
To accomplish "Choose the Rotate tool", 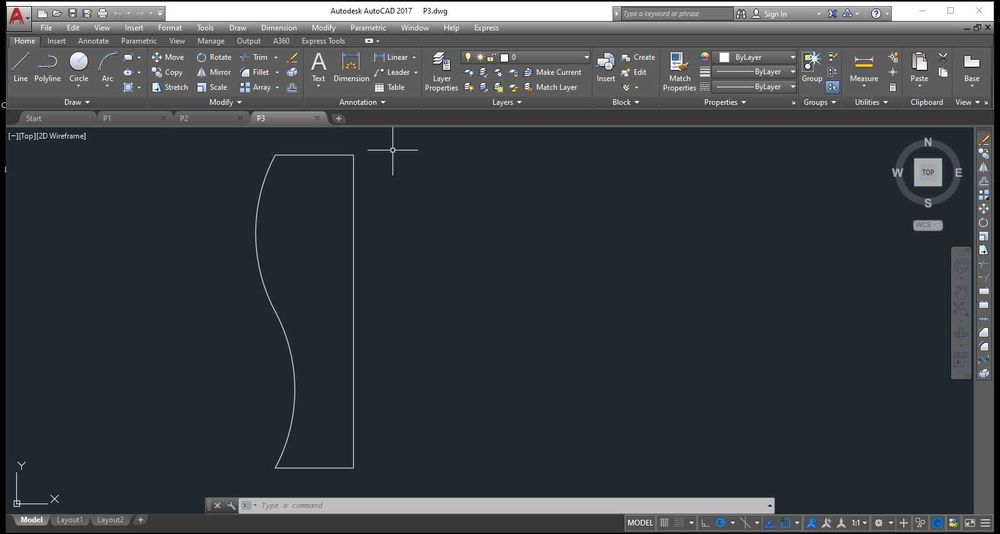I will 214,57.
